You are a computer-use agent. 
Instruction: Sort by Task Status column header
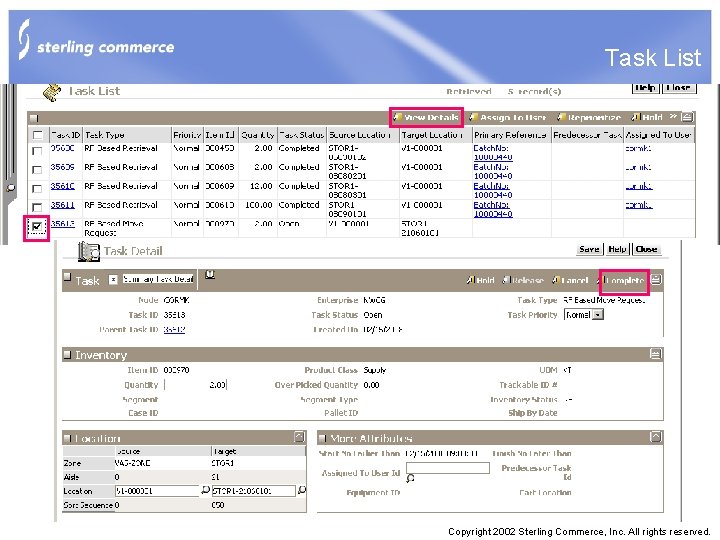(302, 135)
